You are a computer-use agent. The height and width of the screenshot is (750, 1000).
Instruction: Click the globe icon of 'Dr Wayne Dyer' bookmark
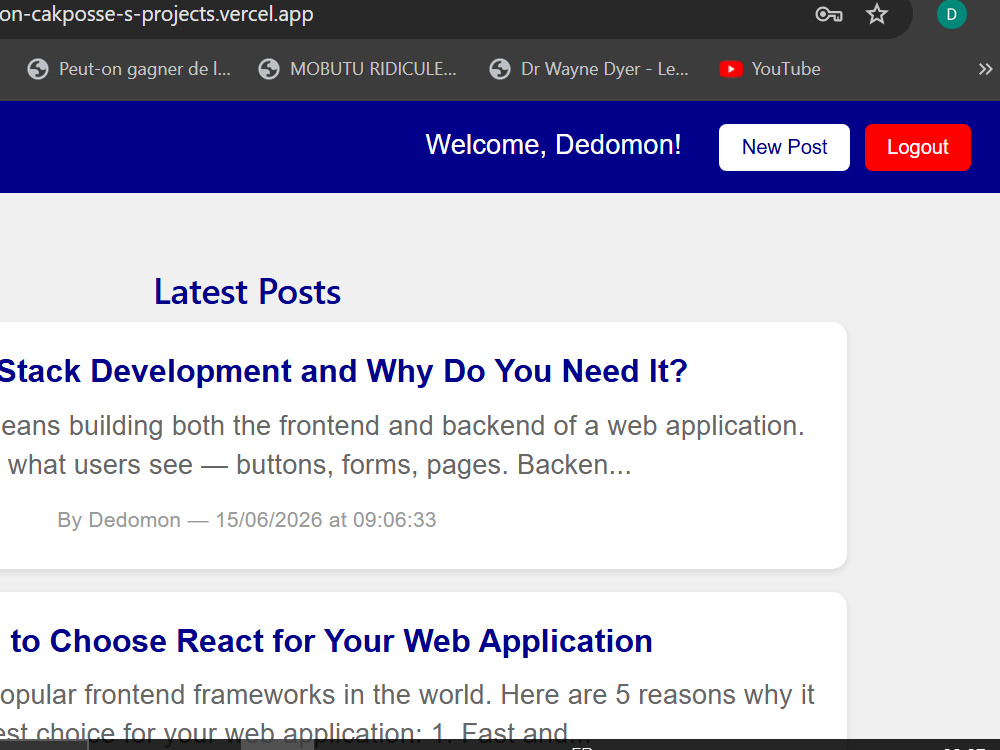click(500, 69)
